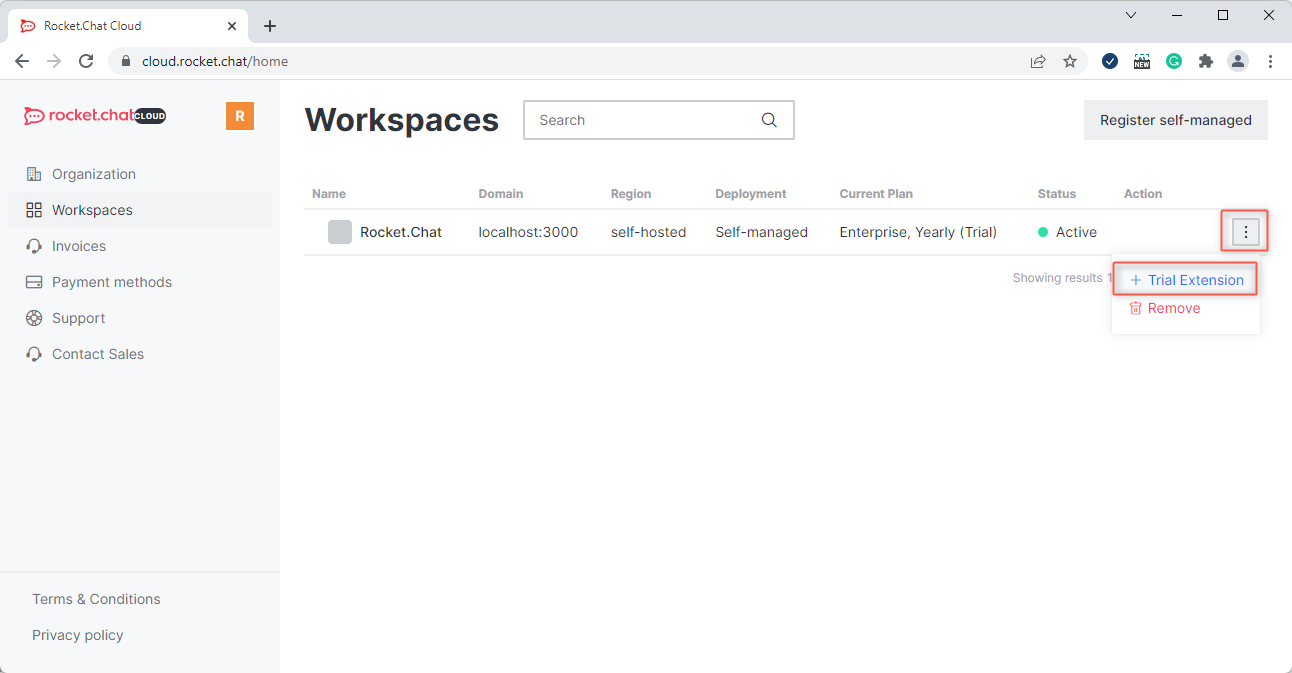The image size is (1292, 673).
Task: Click the browser forward arrow
Action: [54, 61]
